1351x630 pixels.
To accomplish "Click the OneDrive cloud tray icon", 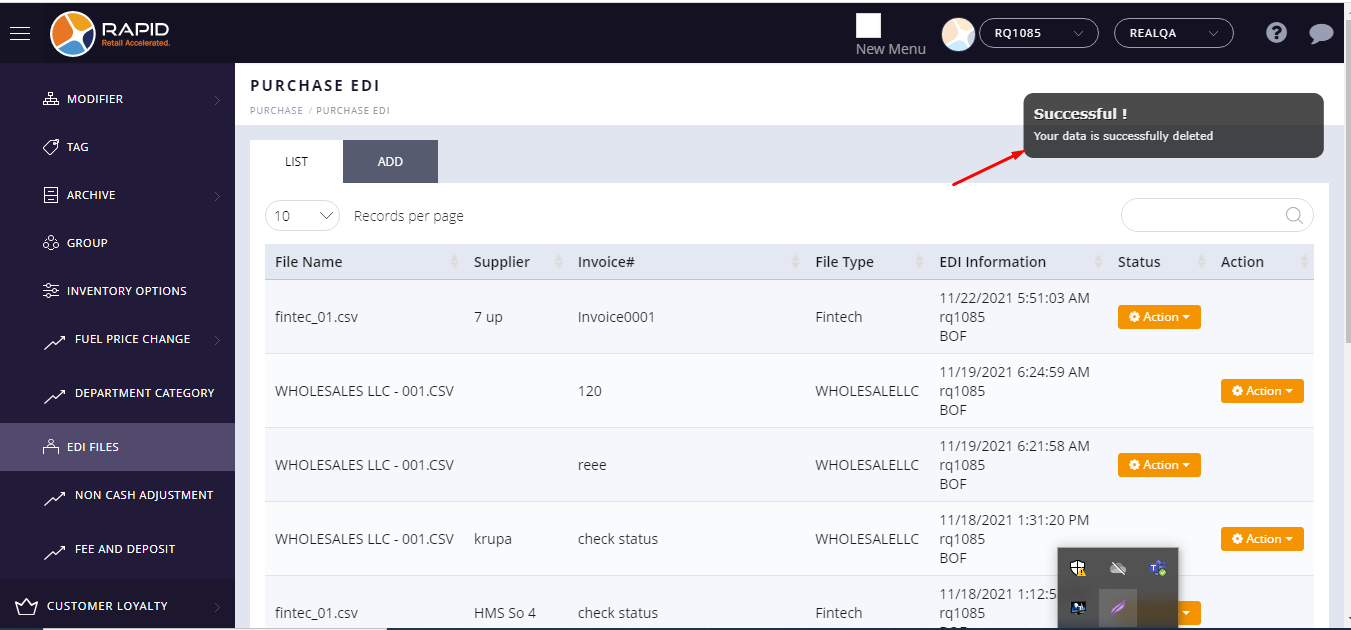I will 1118,568.
